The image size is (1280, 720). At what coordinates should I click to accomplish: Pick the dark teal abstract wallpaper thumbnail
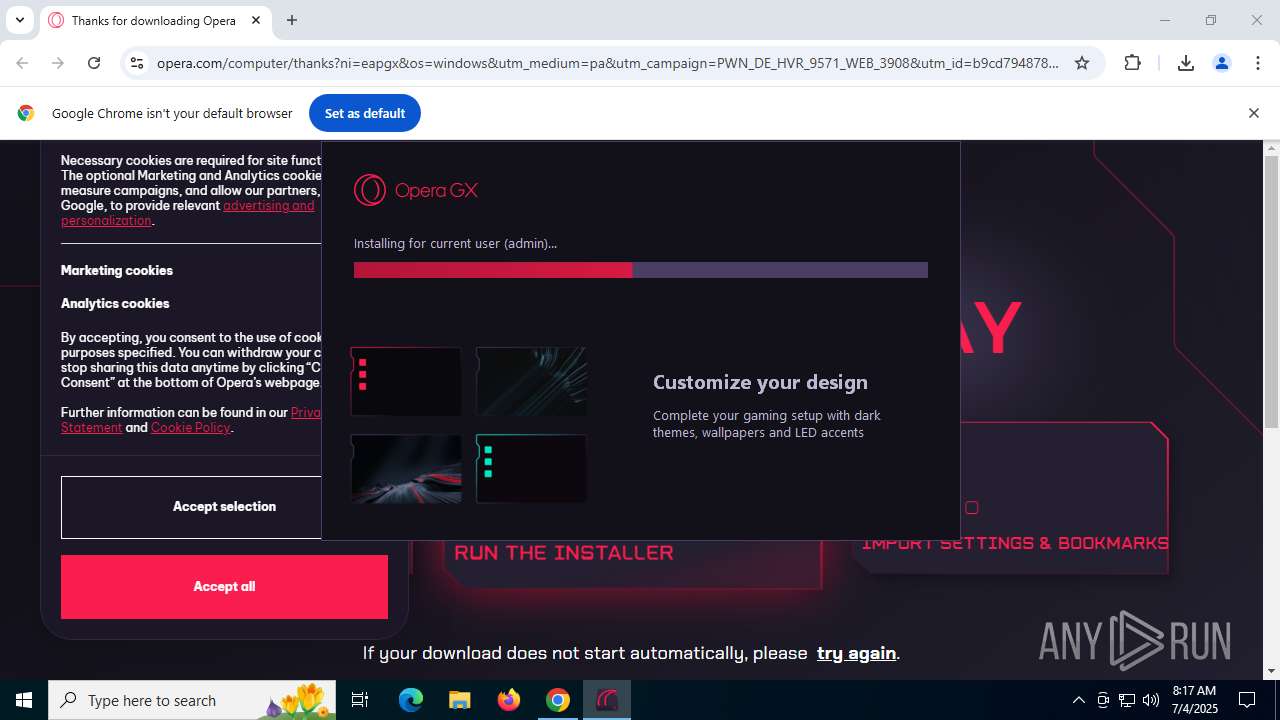click(x=531, y=381)
